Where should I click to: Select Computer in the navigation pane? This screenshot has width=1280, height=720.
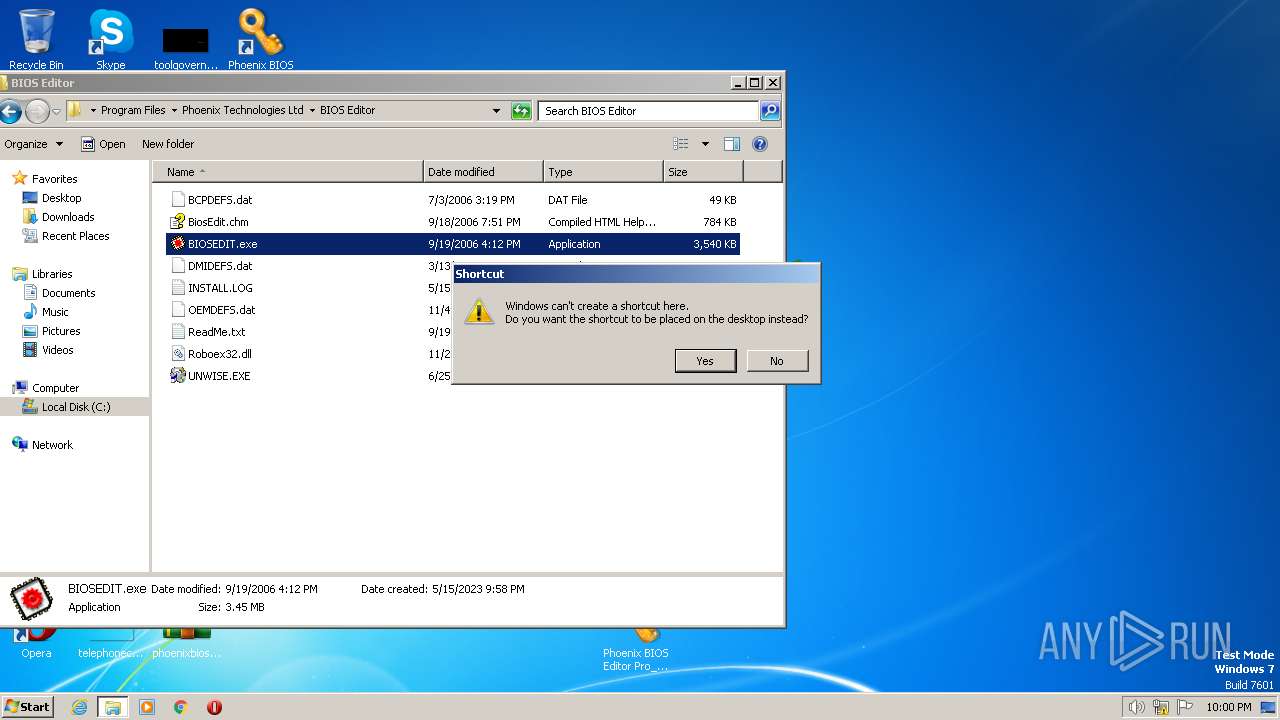(55, 388)
